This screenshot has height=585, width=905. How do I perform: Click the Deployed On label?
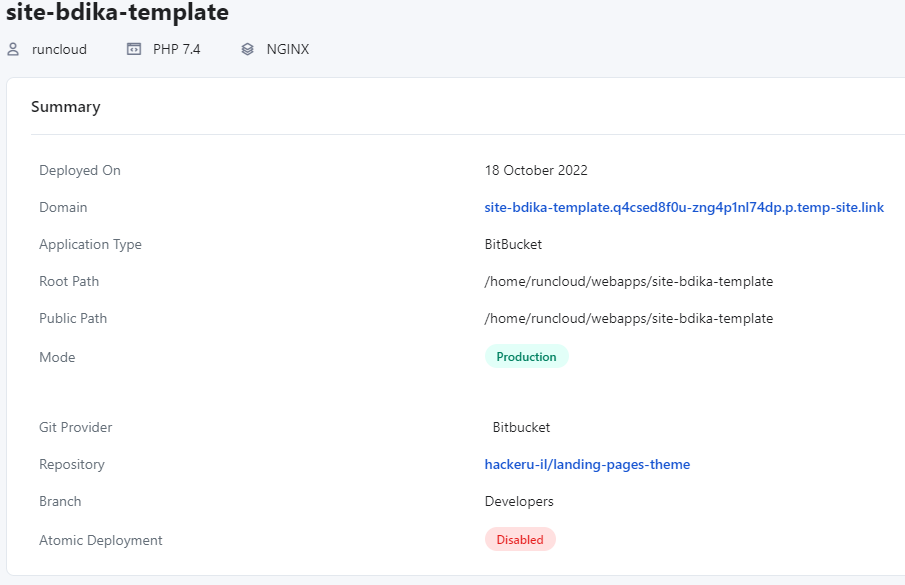pyautogui.click(x=80, y=171)
